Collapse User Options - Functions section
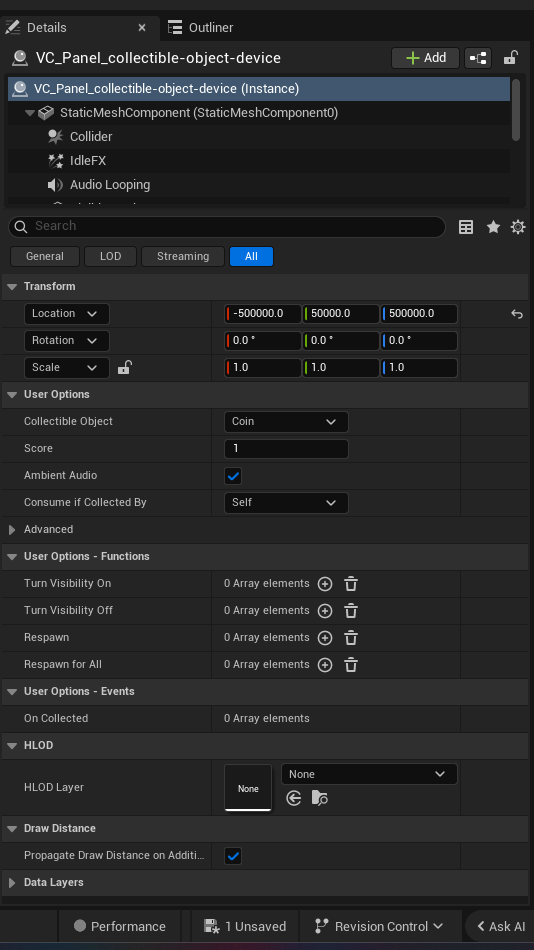534x950 pixels. pos(12,557)
